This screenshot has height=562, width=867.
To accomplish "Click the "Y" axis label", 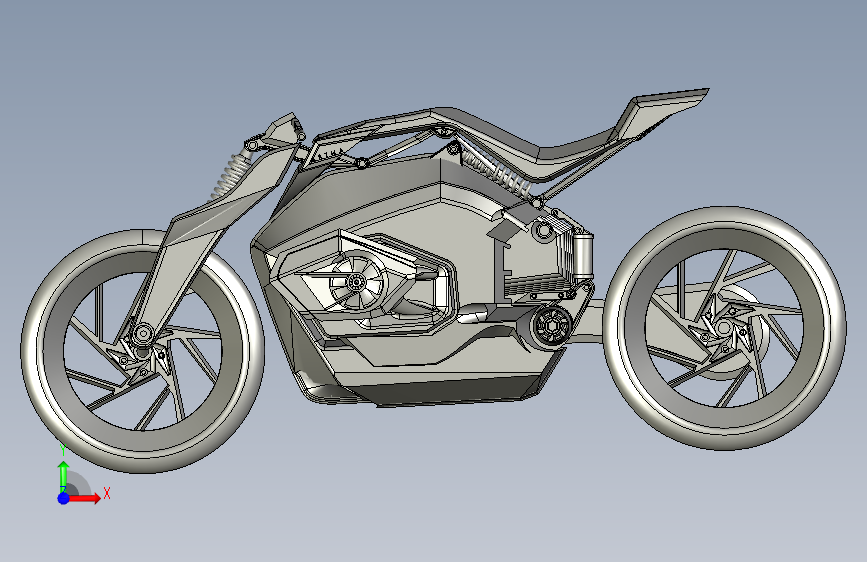I will (x=63, y=450).
